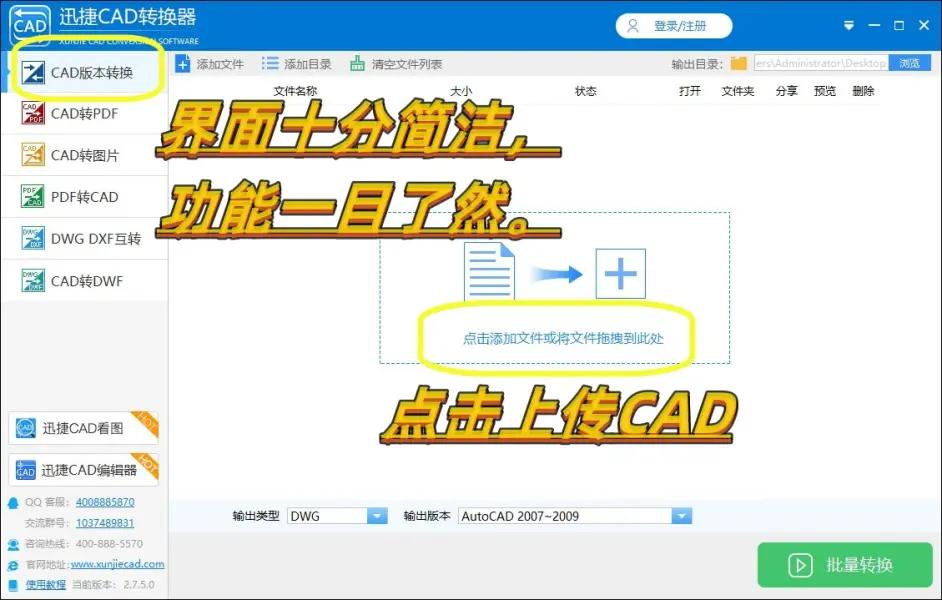Open the title bar dropdown menu arrow
The image size is (942, 600).
(849, 25)
